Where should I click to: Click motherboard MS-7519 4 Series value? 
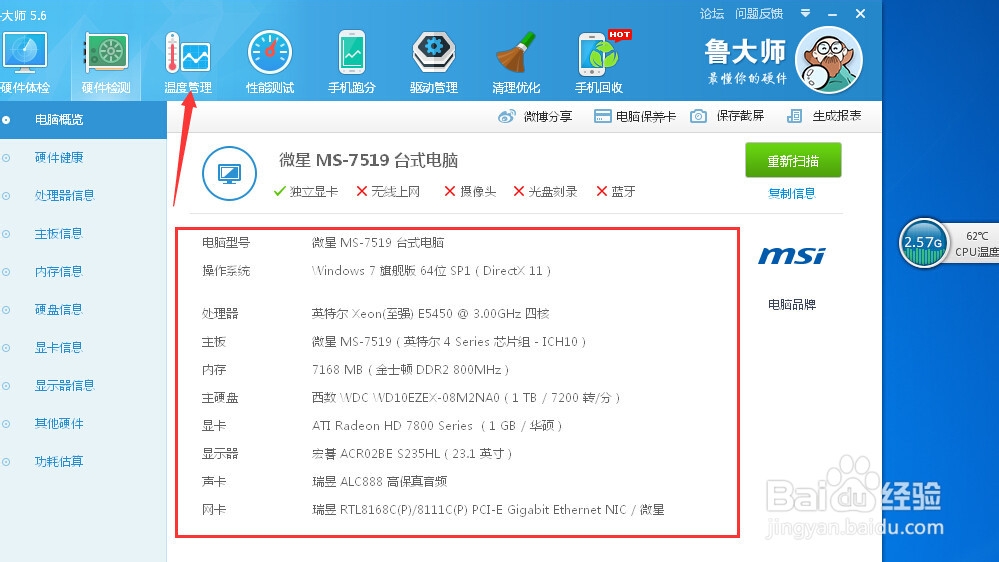tap(449, 342)
